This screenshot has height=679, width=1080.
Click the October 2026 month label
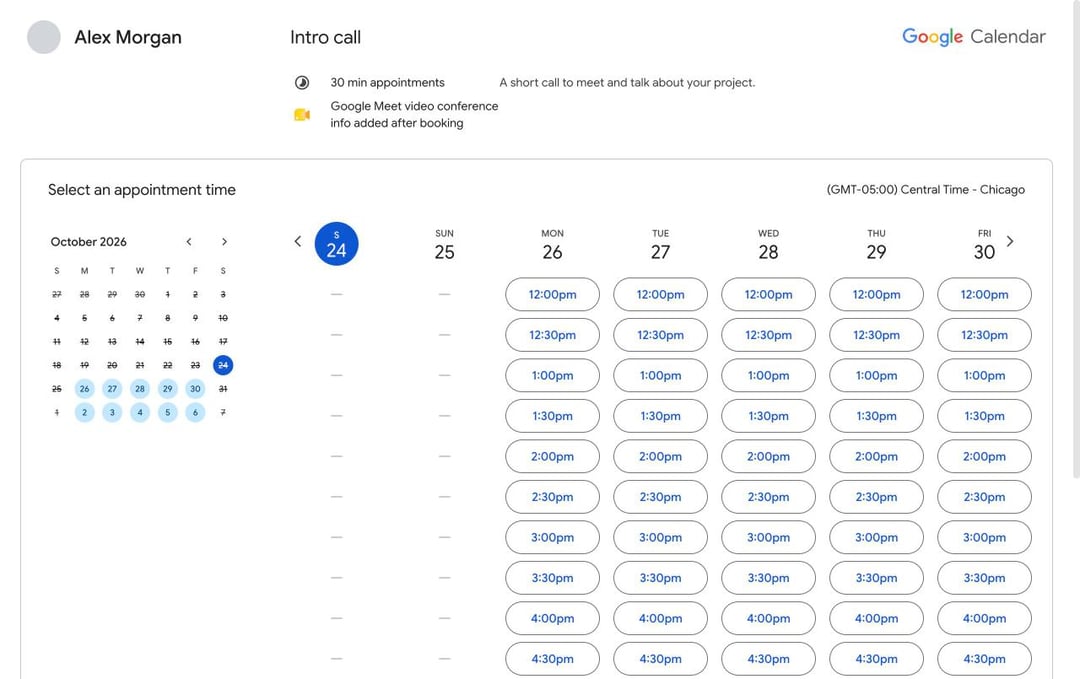[88, 242]
